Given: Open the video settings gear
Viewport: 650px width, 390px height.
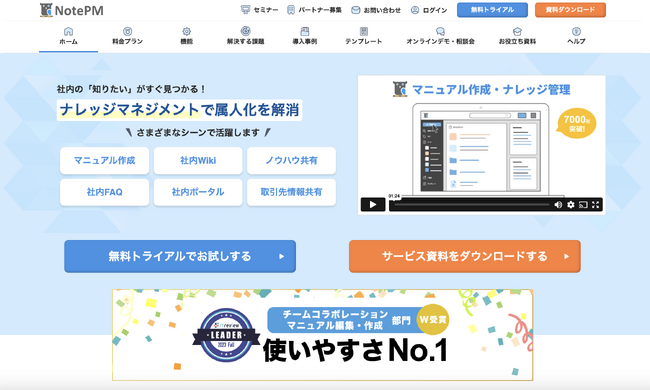Looking at the screenshot, I should (571, 204).
